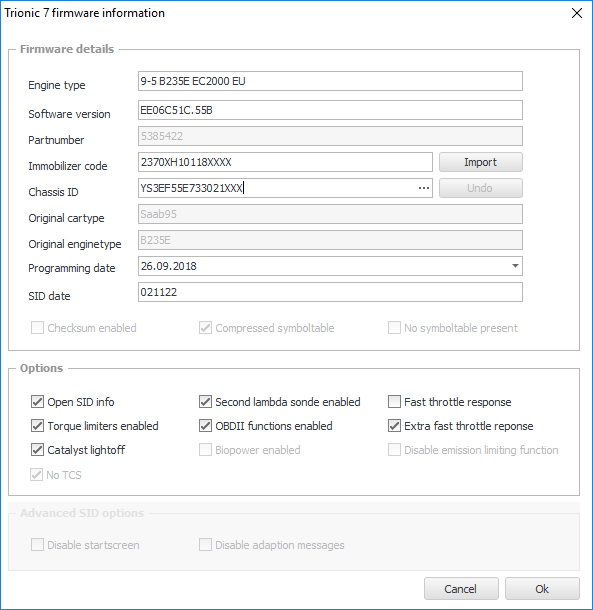The image size is (593, 610).
Task: Toggle Torque limiters enabled checkbox
Action: pos(37,426)
